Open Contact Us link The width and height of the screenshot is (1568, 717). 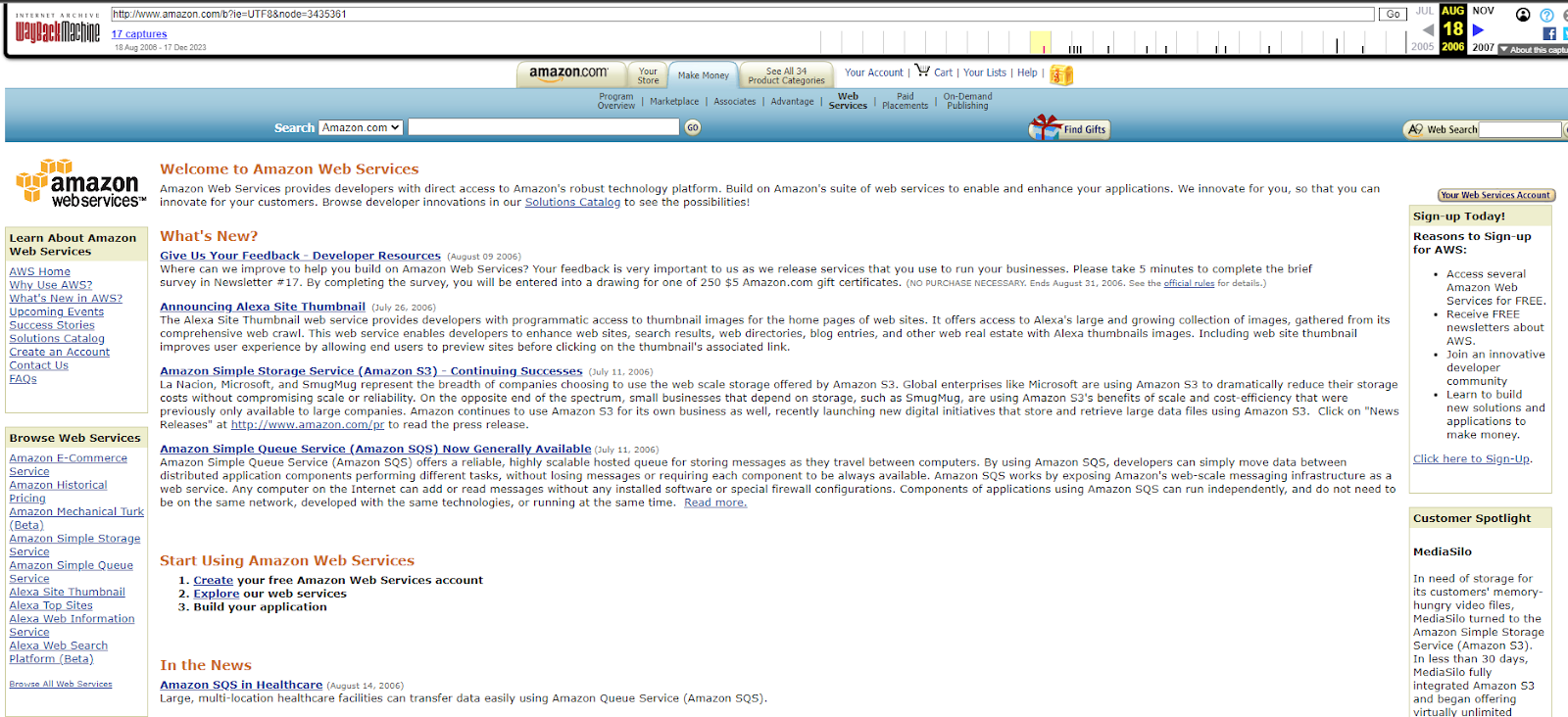[39, 365]
